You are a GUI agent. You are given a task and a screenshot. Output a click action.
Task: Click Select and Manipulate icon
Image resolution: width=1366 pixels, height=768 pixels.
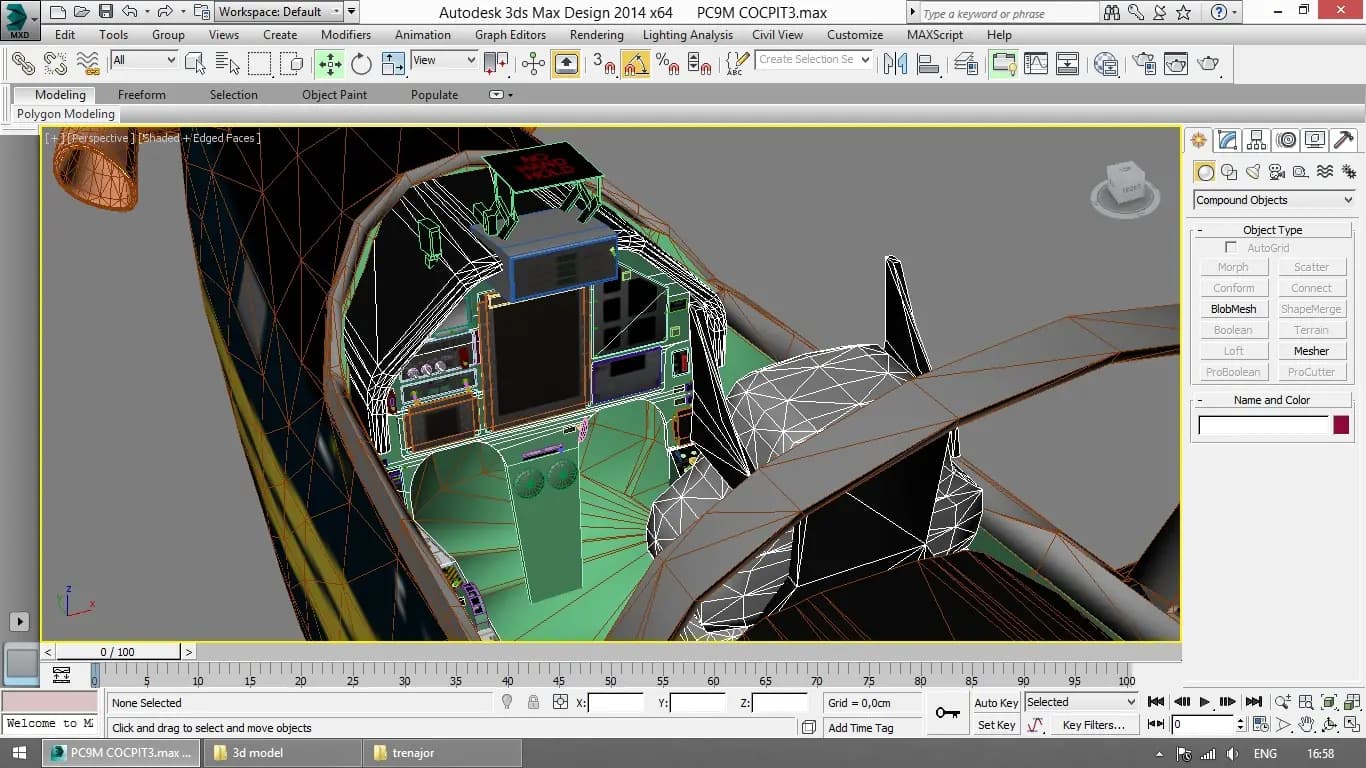pos(534,64)
